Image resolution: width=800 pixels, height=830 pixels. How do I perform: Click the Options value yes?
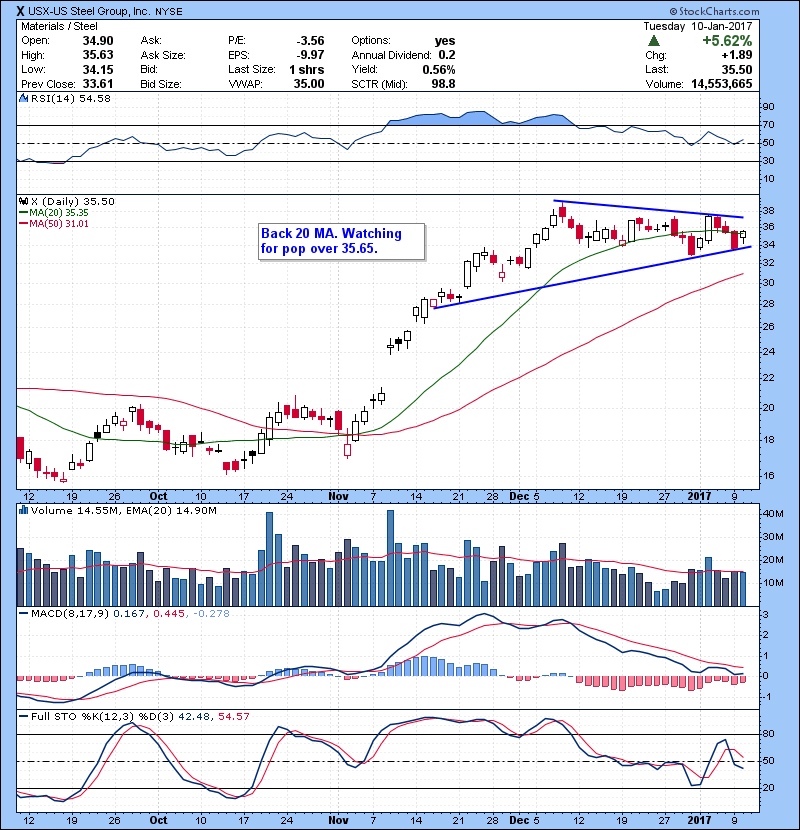445,41
